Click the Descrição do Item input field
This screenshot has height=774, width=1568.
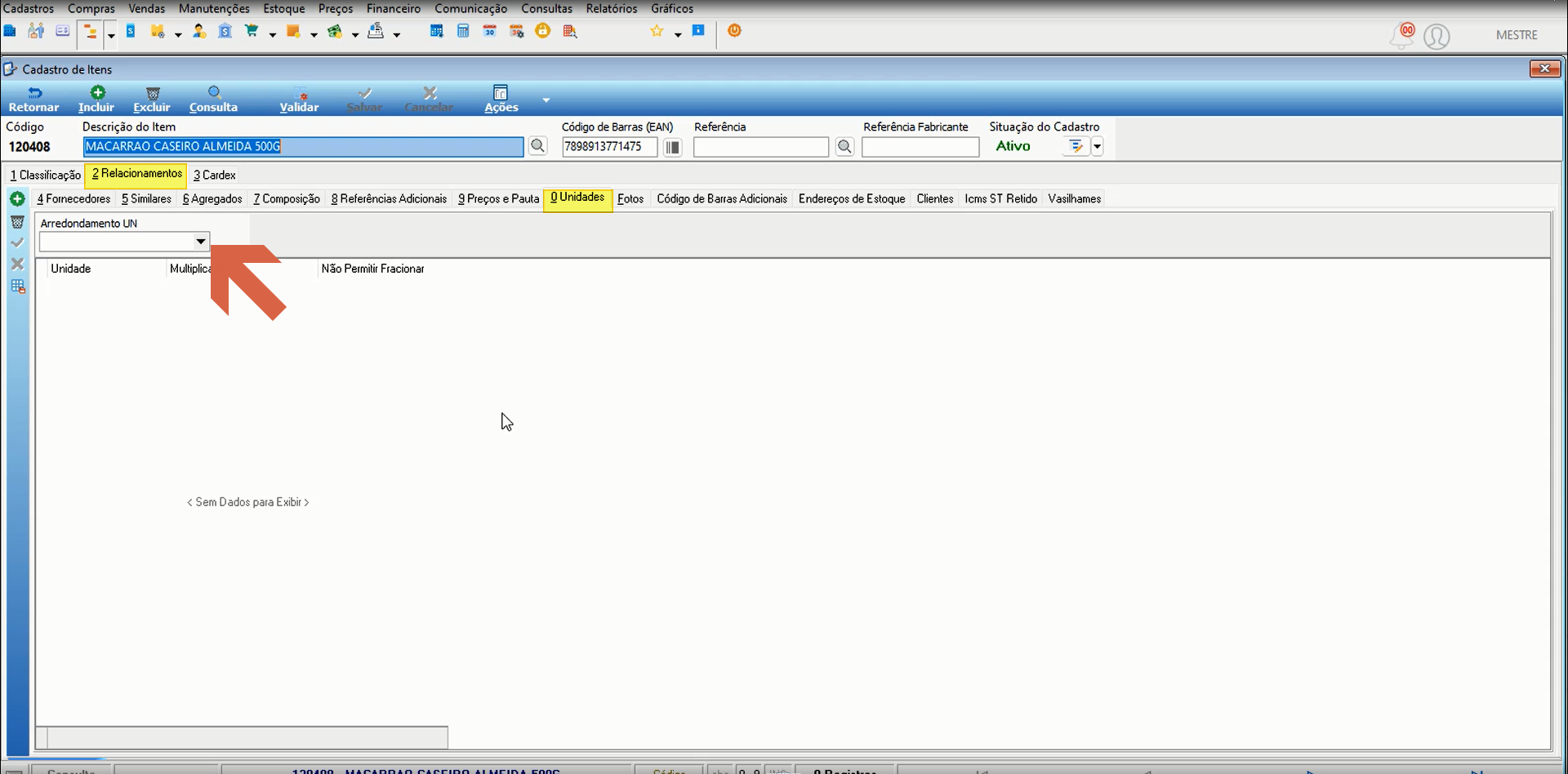[303, 146]
